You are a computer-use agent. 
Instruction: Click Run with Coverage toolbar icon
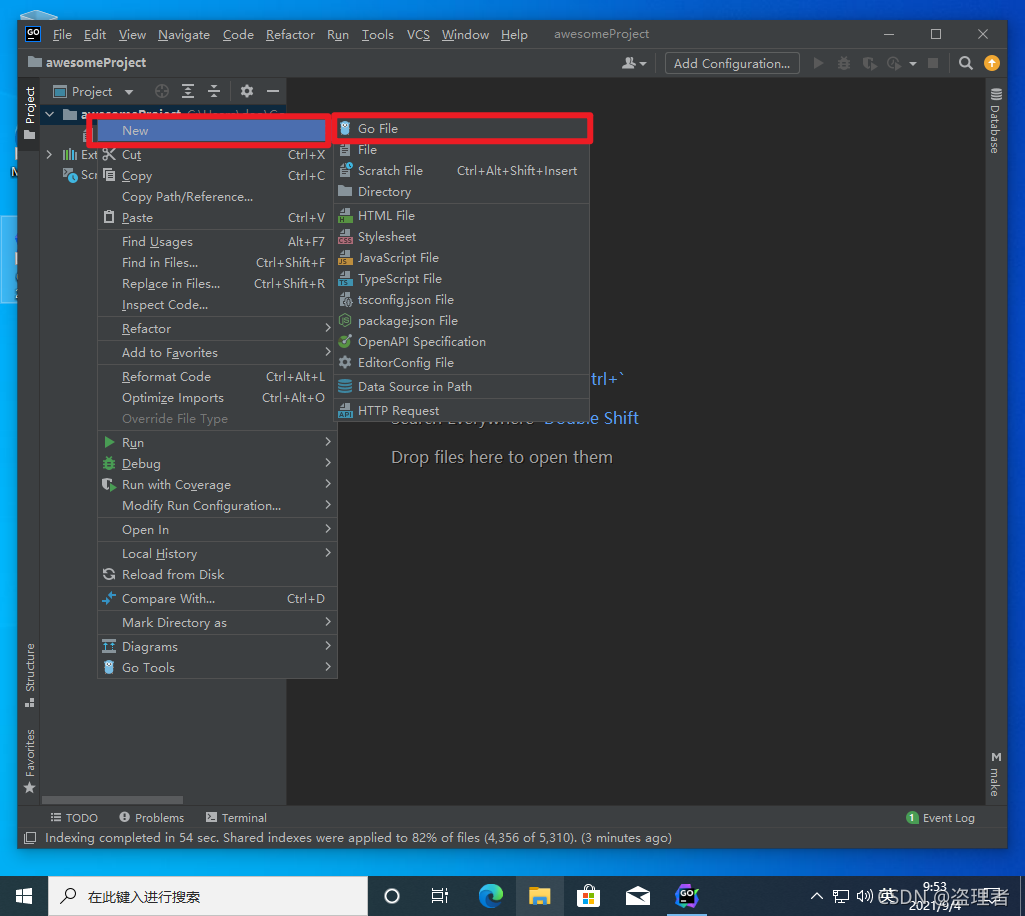click(869, 63)
